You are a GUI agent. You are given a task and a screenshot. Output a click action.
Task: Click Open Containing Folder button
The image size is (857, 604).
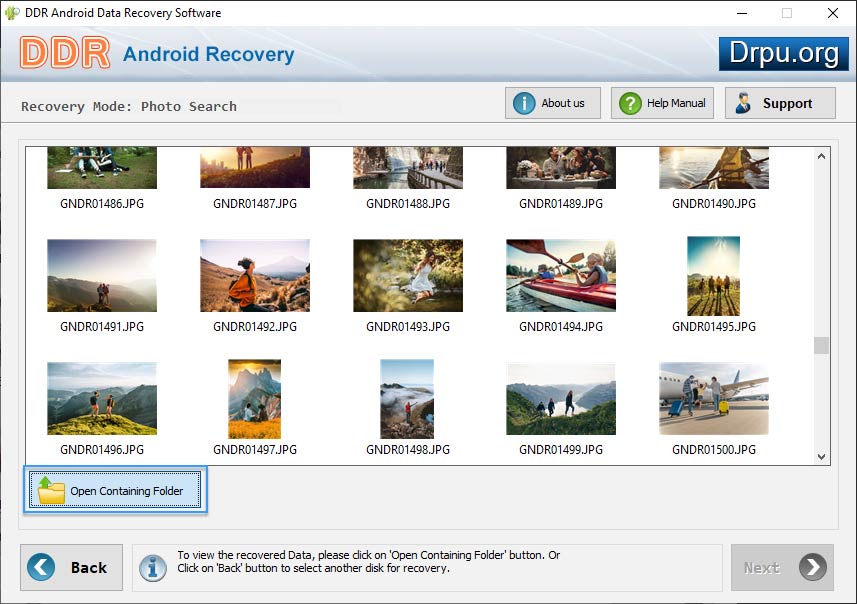pos(115,490)
